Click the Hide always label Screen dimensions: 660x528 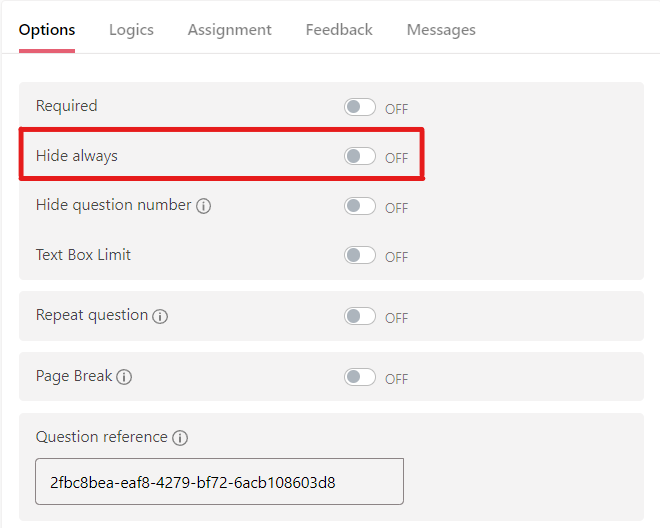[x=76, y=156]
